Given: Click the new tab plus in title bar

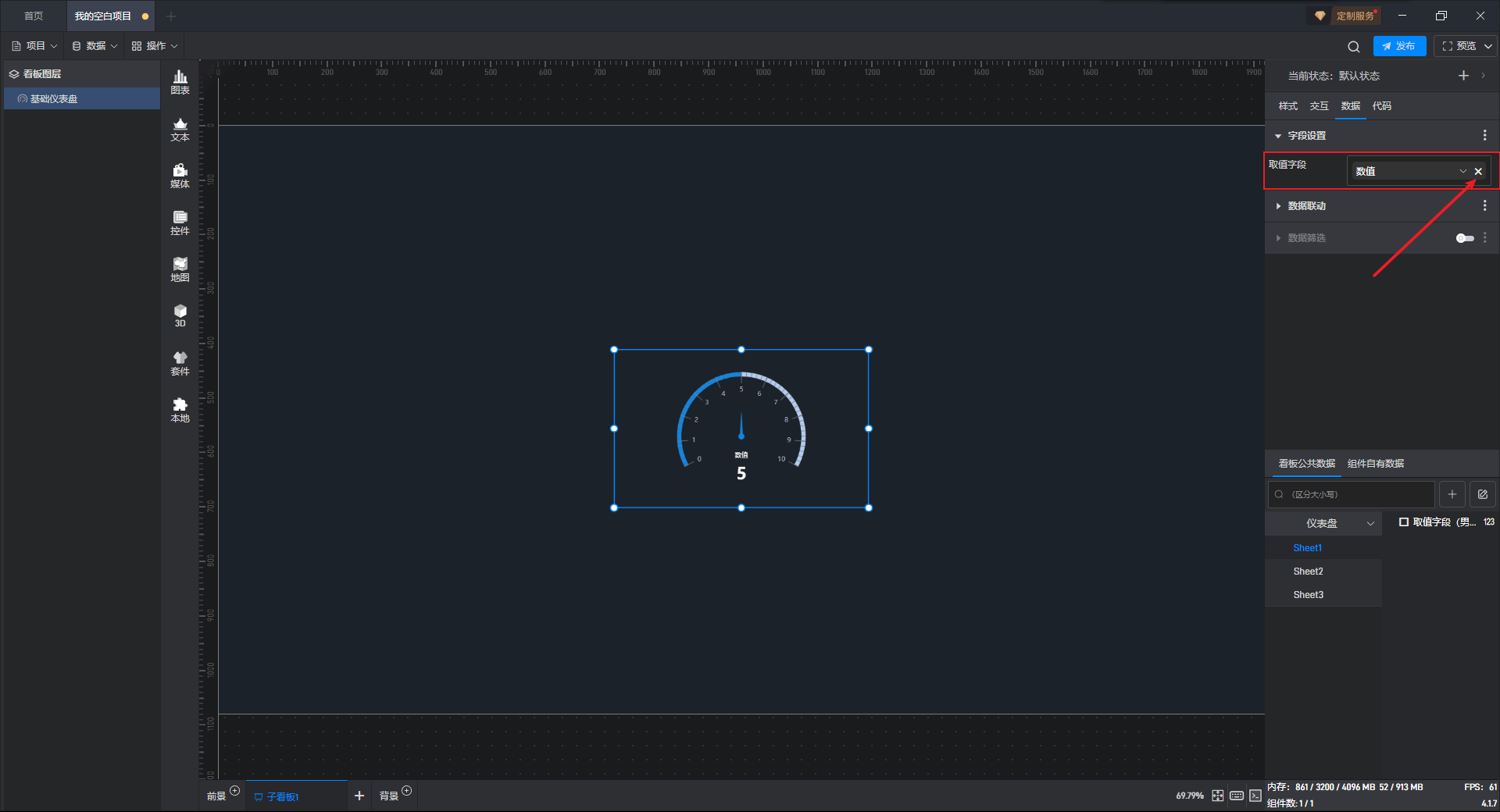Looking at the screenshot, I should coord(171,16).
